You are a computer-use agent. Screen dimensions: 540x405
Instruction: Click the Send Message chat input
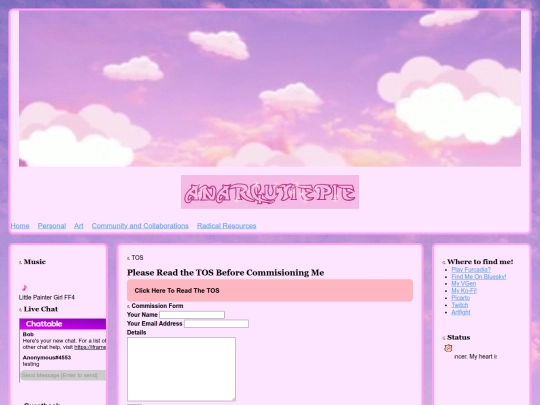[63, 375]
